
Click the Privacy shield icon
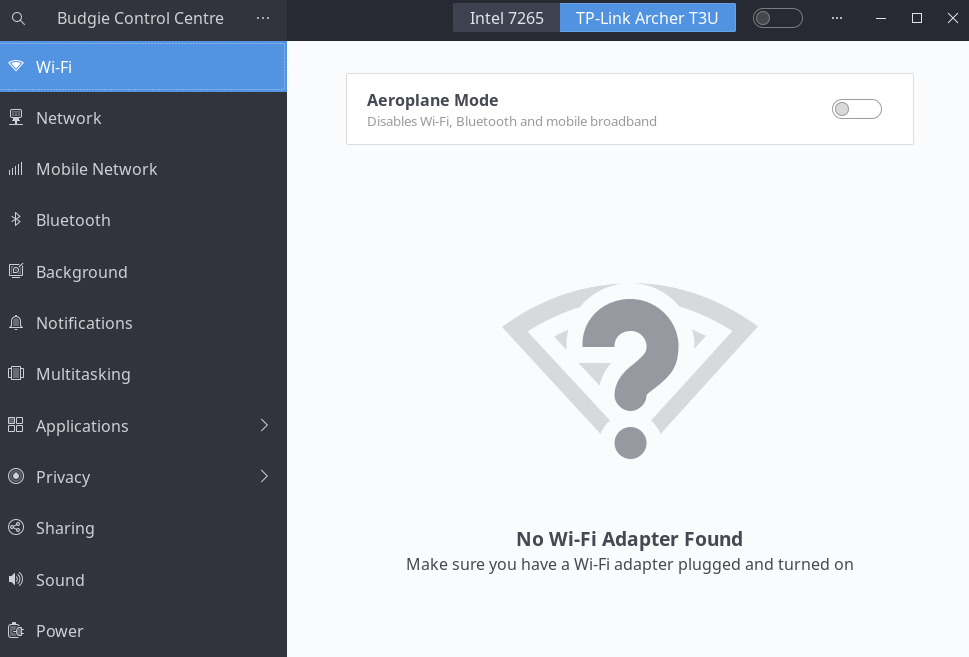[16, 476]
